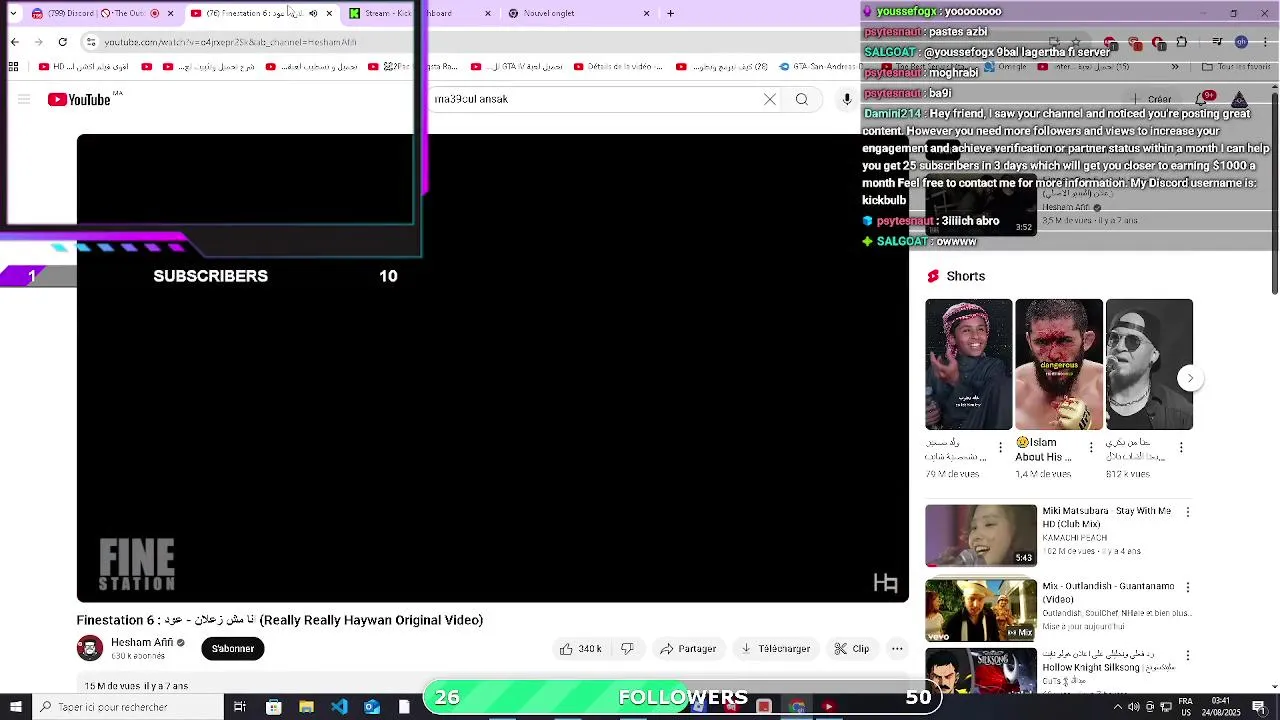Switch to the Nouvel onglet tab

[578, 13]
